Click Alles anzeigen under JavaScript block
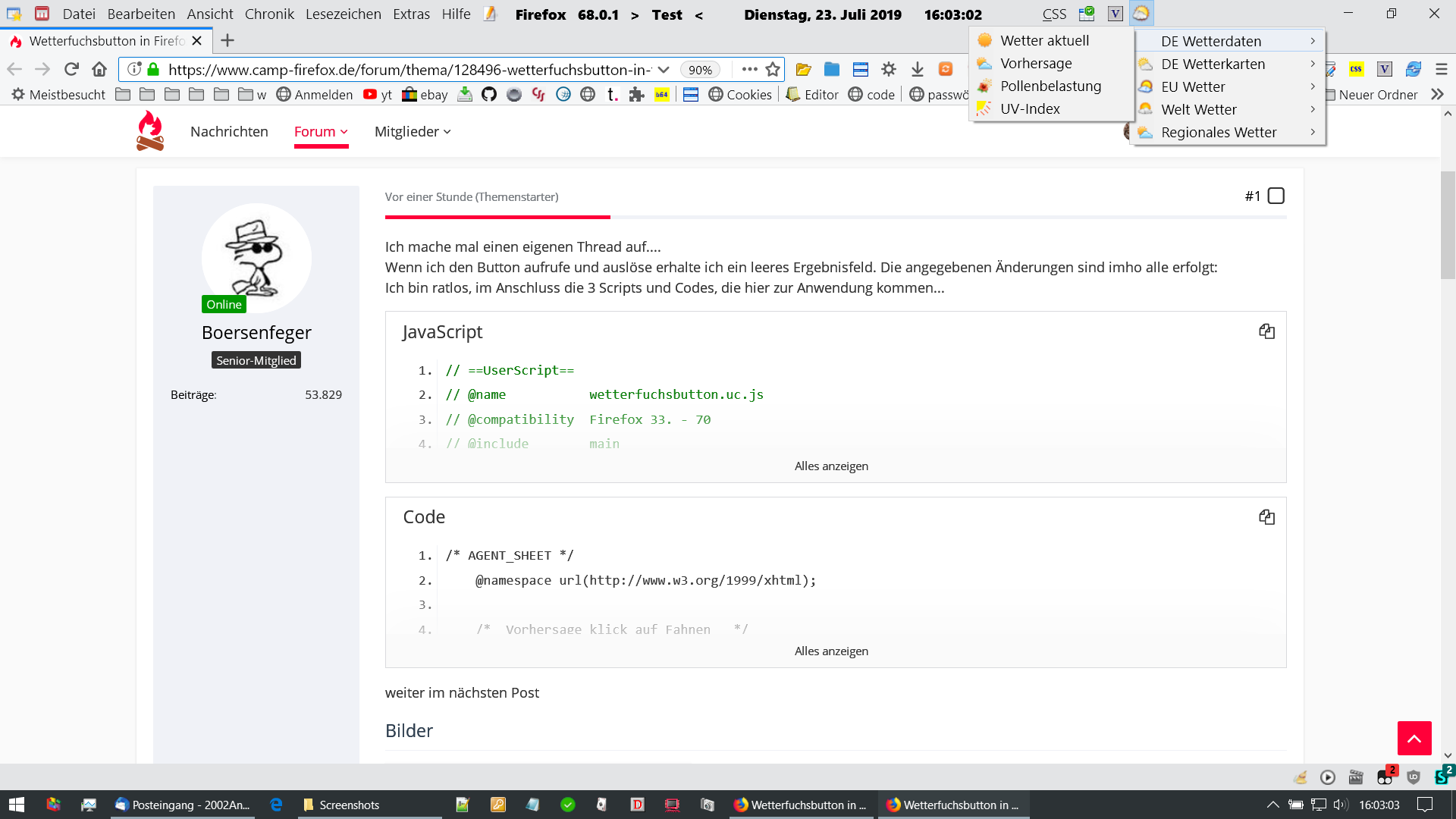Image resolution: width=1456 pixels, height=819 pixels. pyautogui.click(x=831, y=466)
